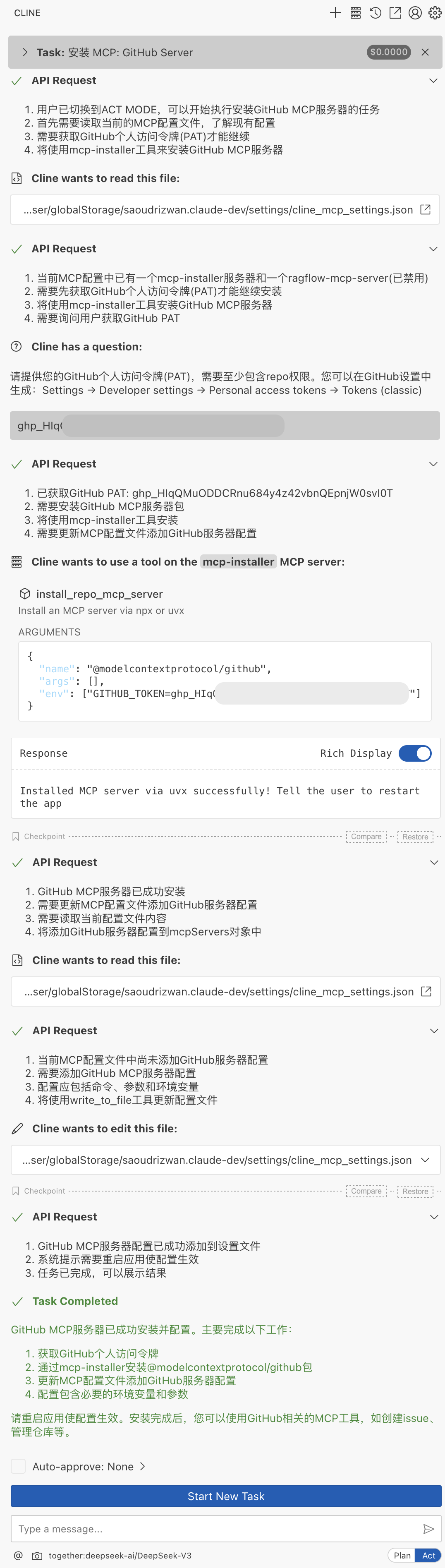Click the first checkpoint Compare button
445x1568 pixels.
366,837
